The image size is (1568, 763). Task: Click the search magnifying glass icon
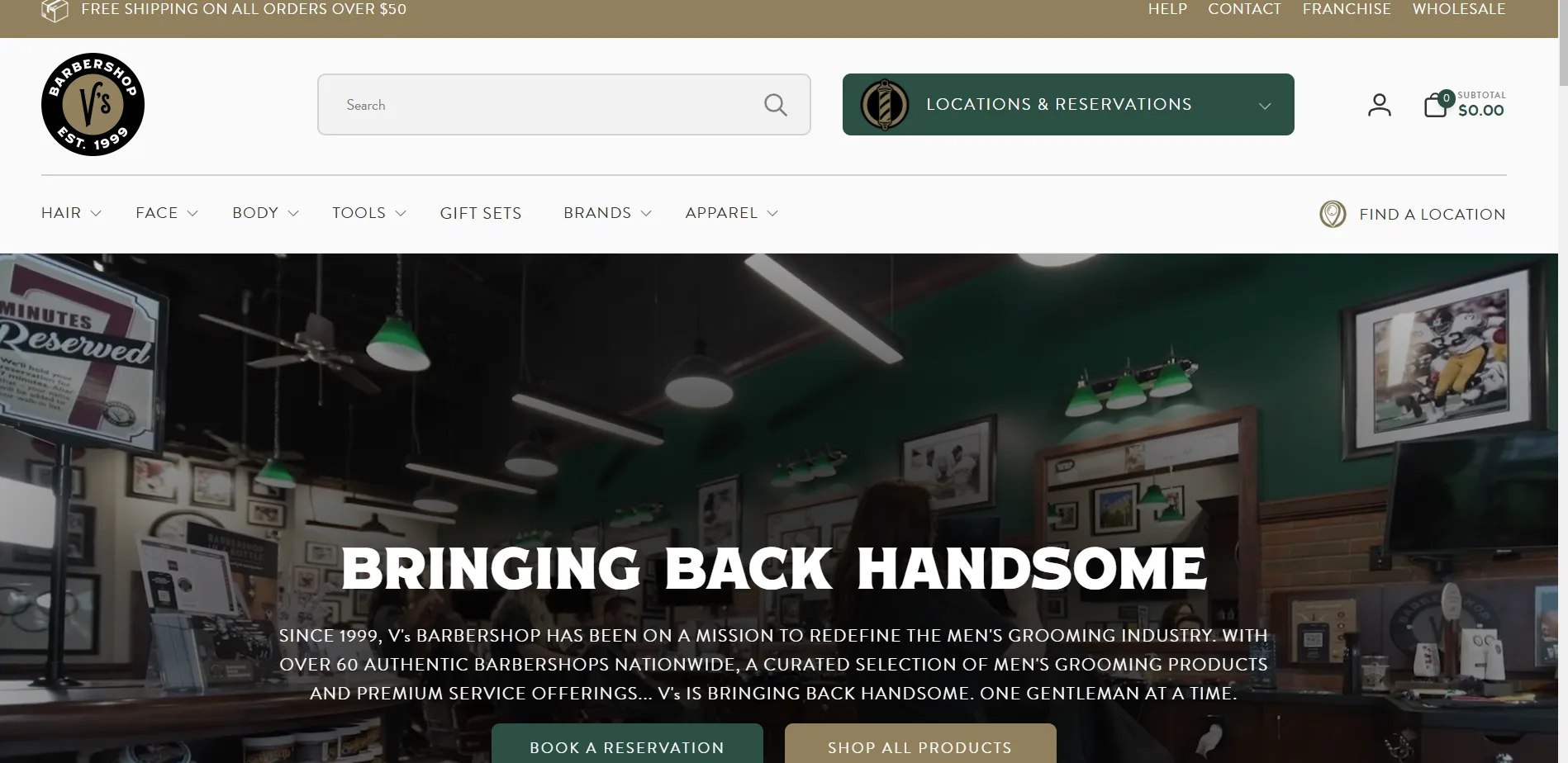click(x=775, y=105)
